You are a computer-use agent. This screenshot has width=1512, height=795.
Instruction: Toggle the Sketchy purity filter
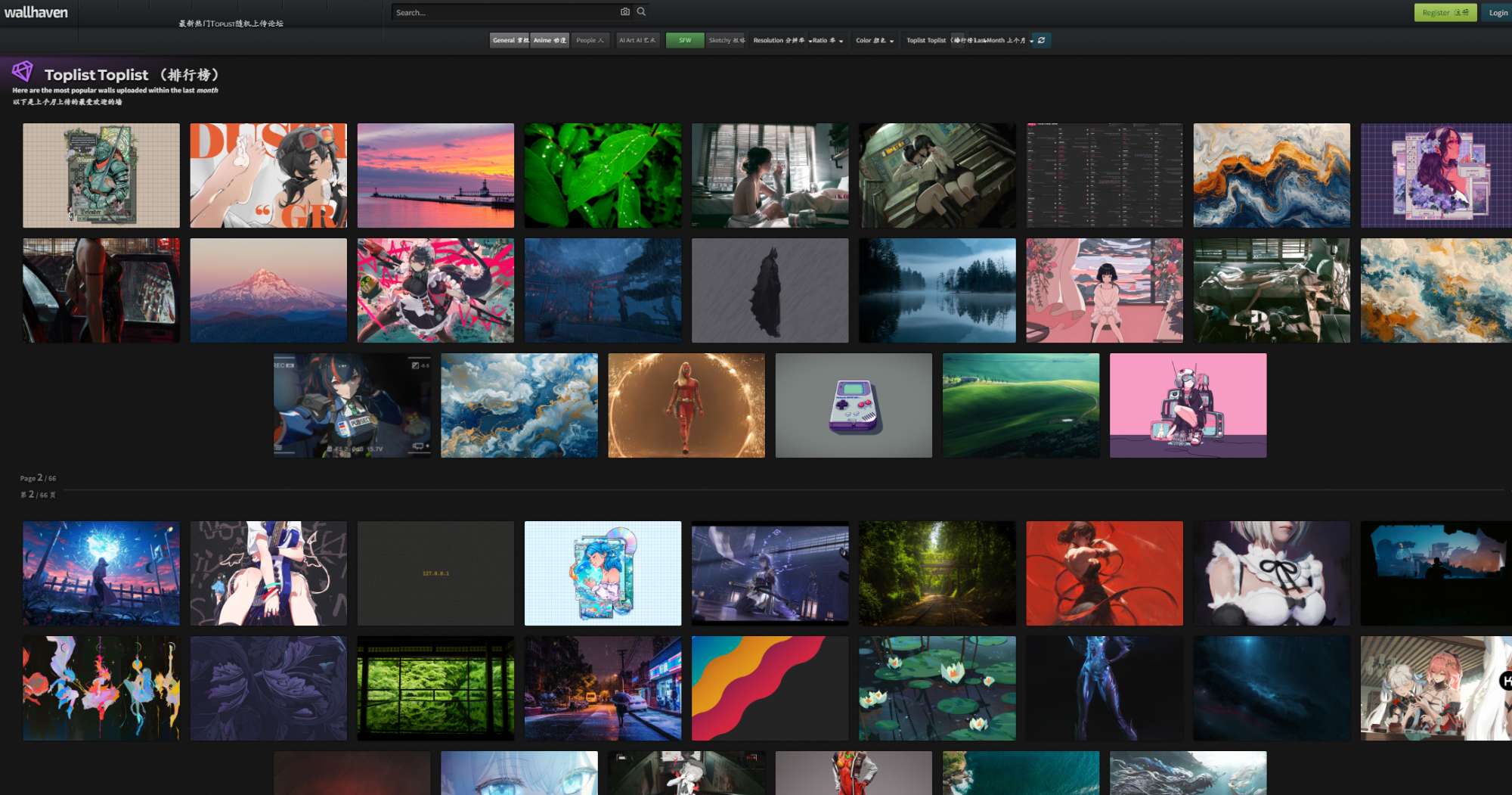coord(727,40)
